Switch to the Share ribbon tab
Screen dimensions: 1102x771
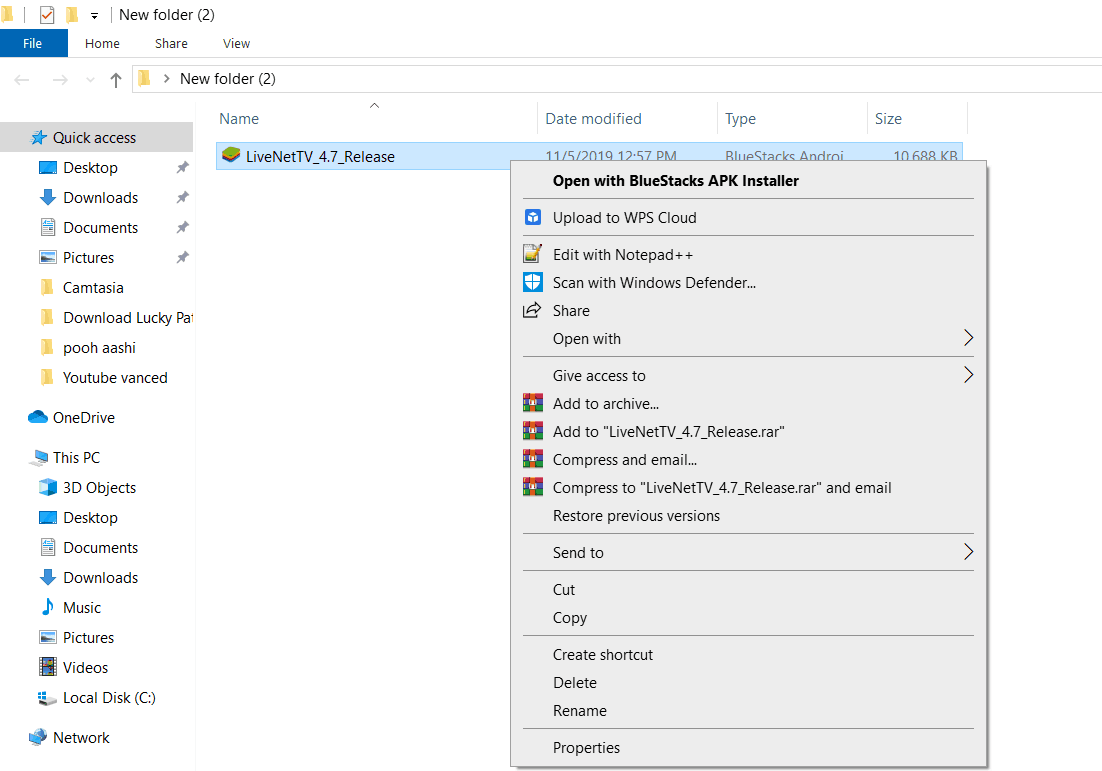pyautogui.click(x=171, y=44)
